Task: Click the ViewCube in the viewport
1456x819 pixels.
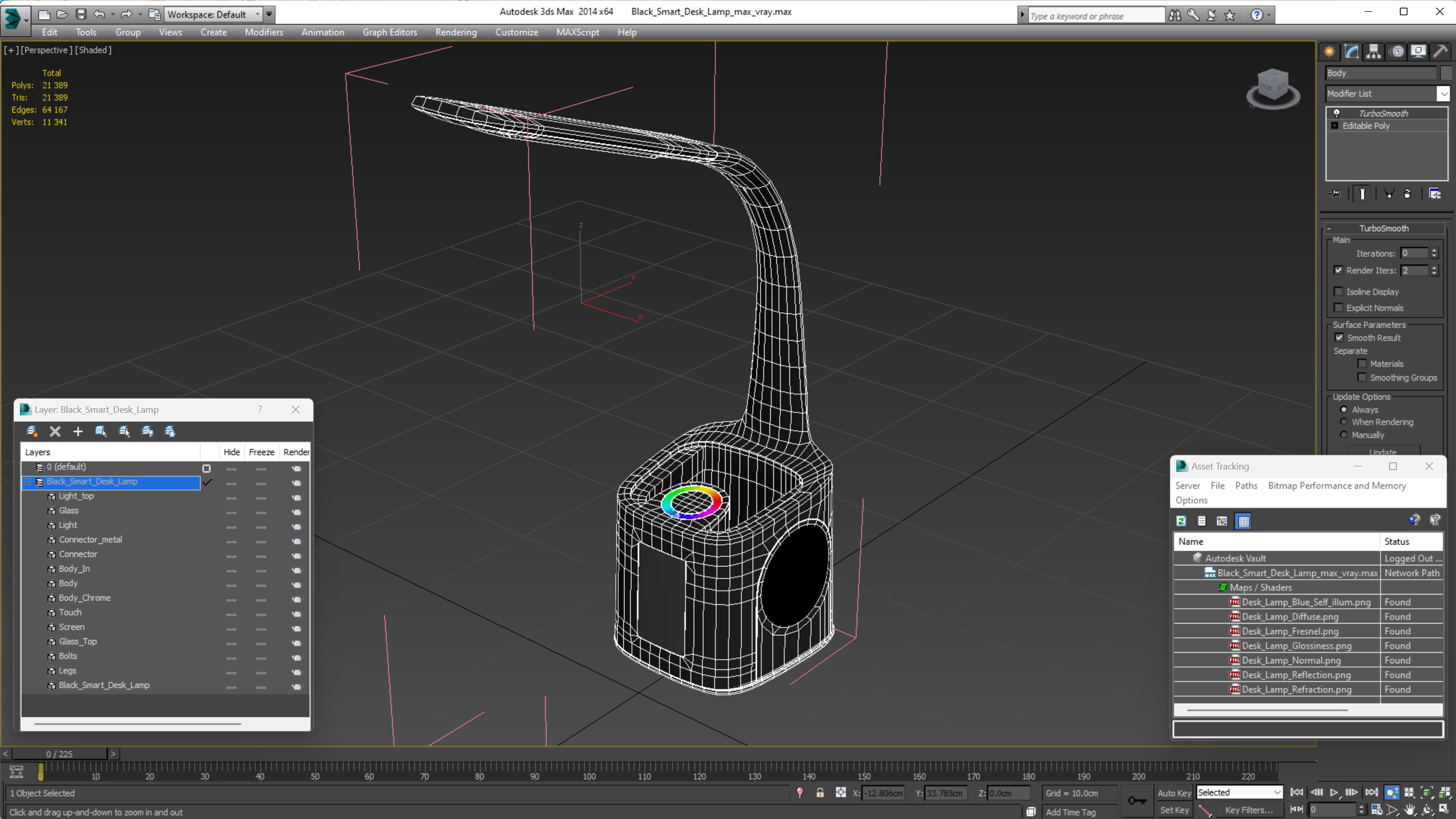Action: click(1273, 89)
